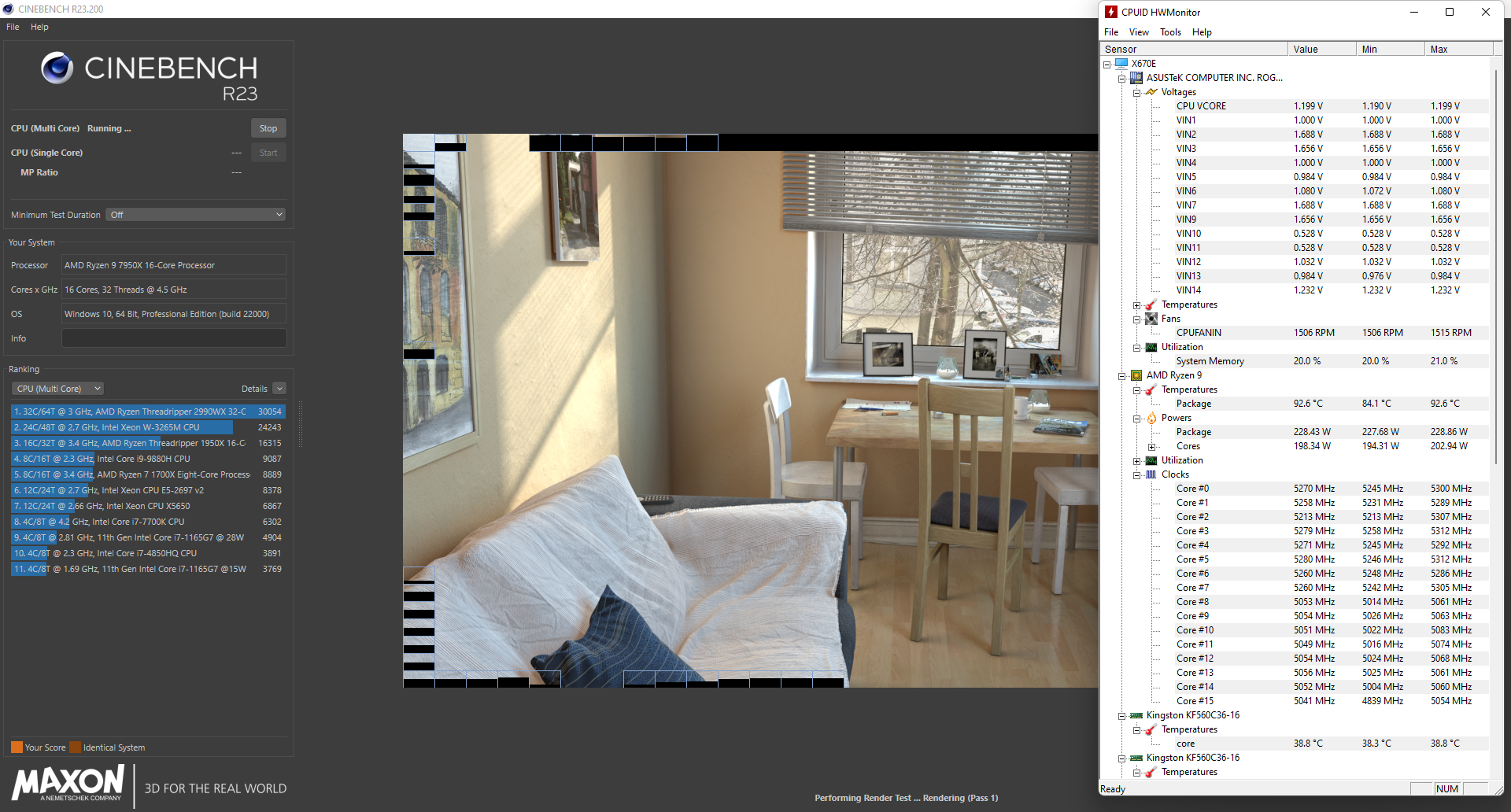Click the MAXON logo in Cinebench
Image resolution: width=1511 pixels, height=812 pixels.
click(x=68, y=782)
